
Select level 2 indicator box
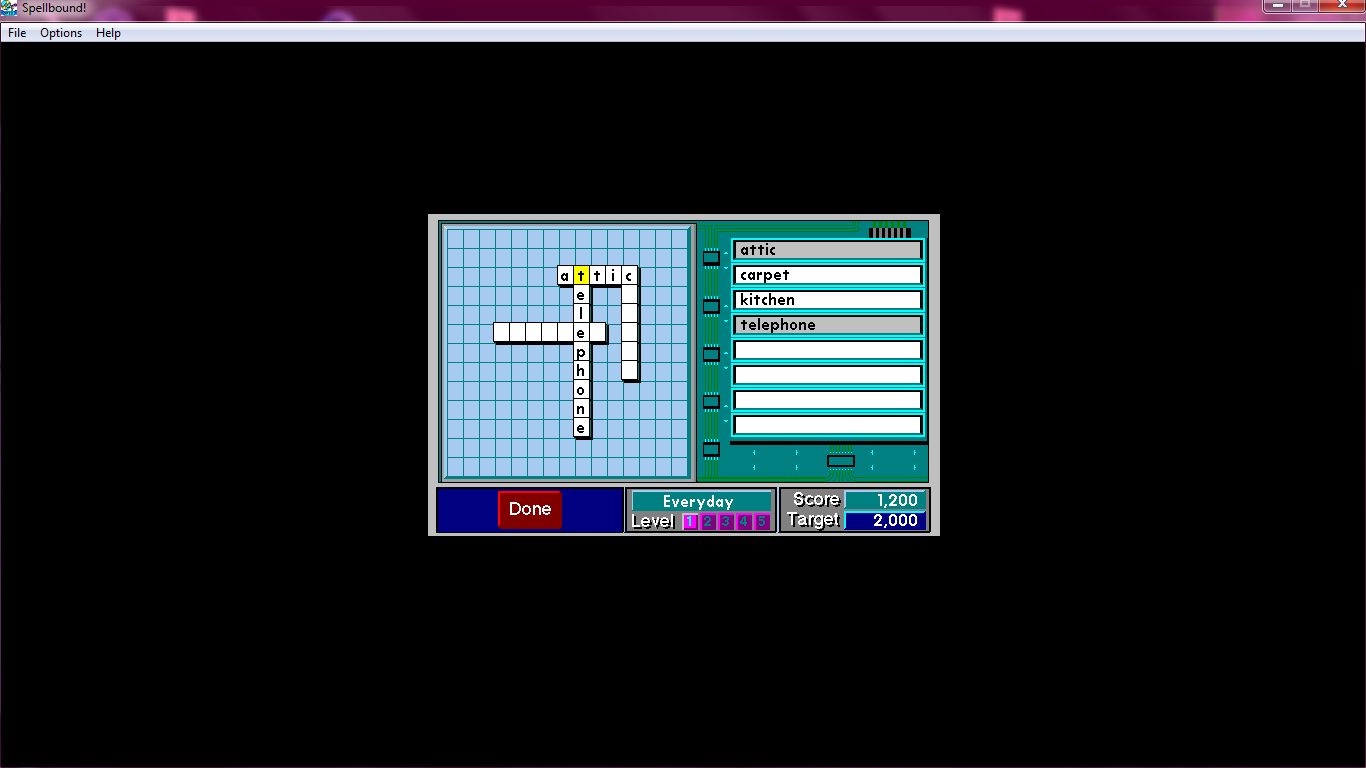(x=708, y=521)
